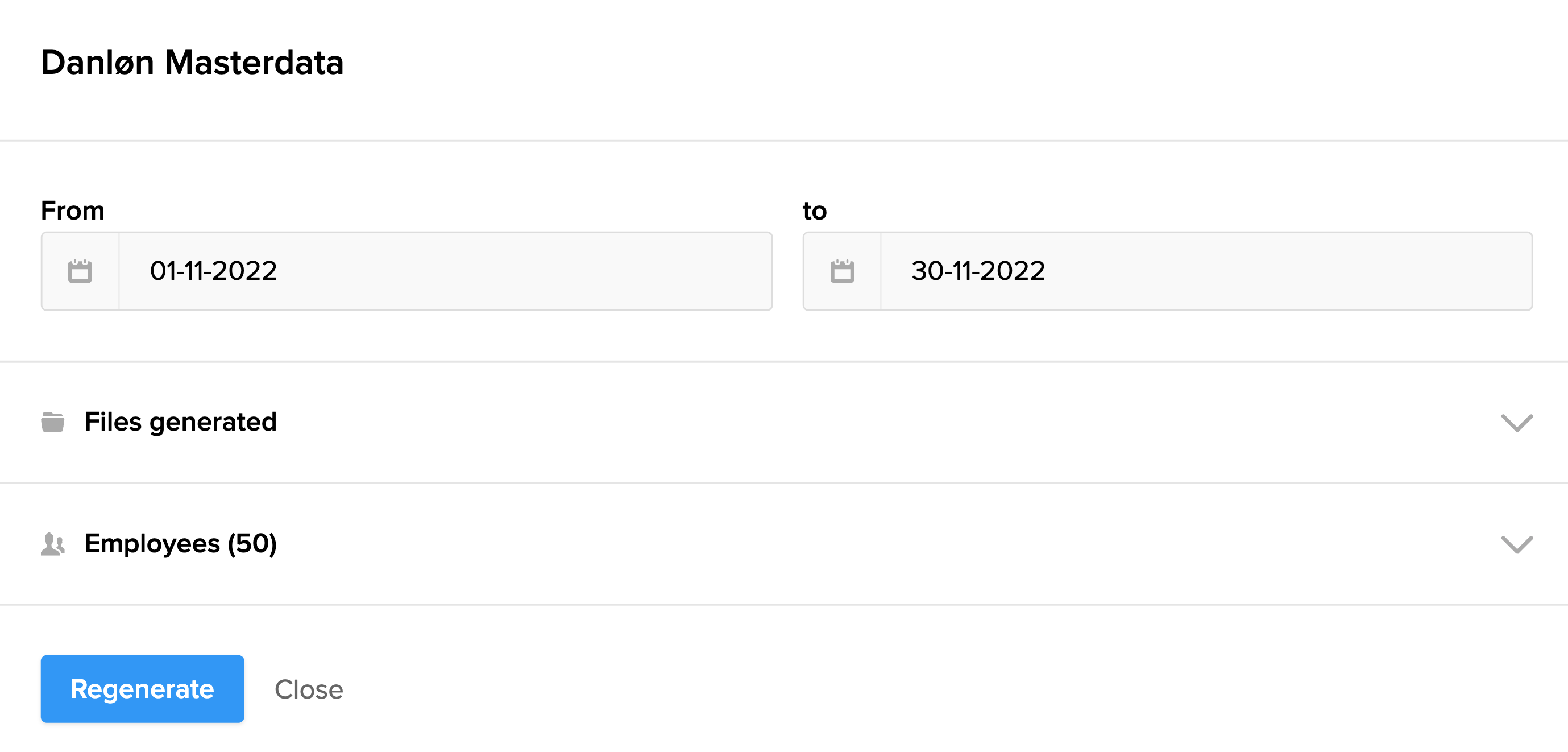Screen dimensions: 1568x752
Task: Expand Files generated using its chevron arrow
Action: tap(1516, 422)
